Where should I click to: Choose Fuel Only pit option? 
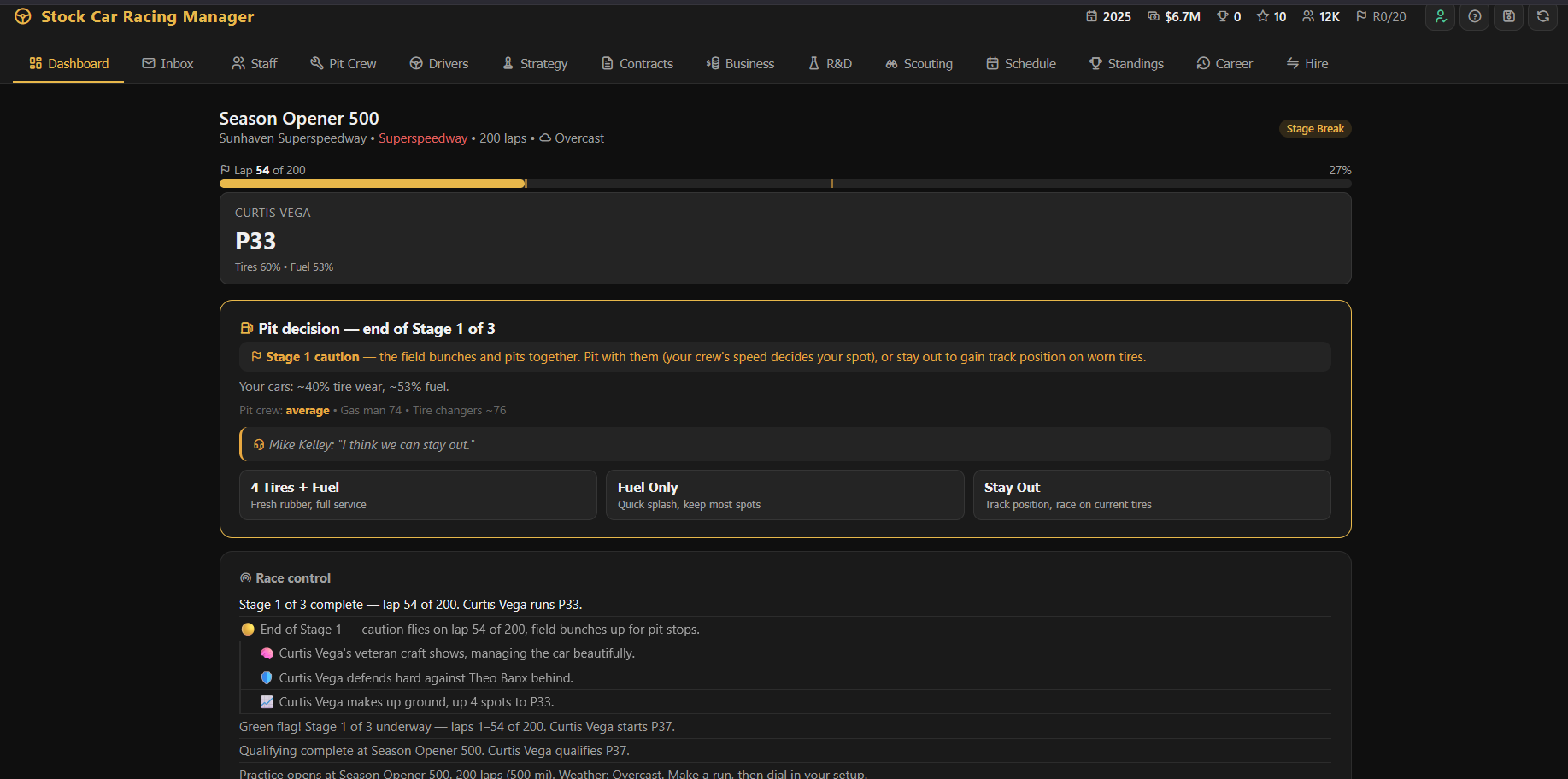[784, 495]
